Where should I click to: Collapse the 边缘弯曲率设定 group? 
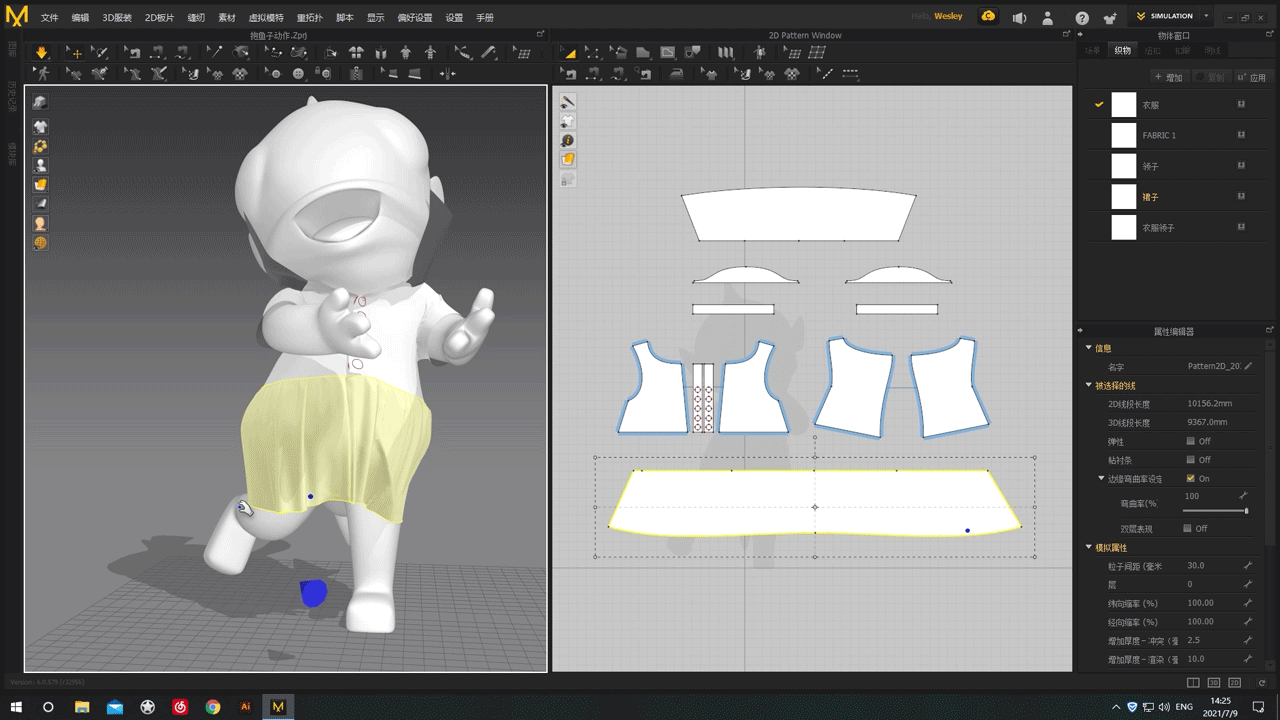click(x=1101, y=478)
